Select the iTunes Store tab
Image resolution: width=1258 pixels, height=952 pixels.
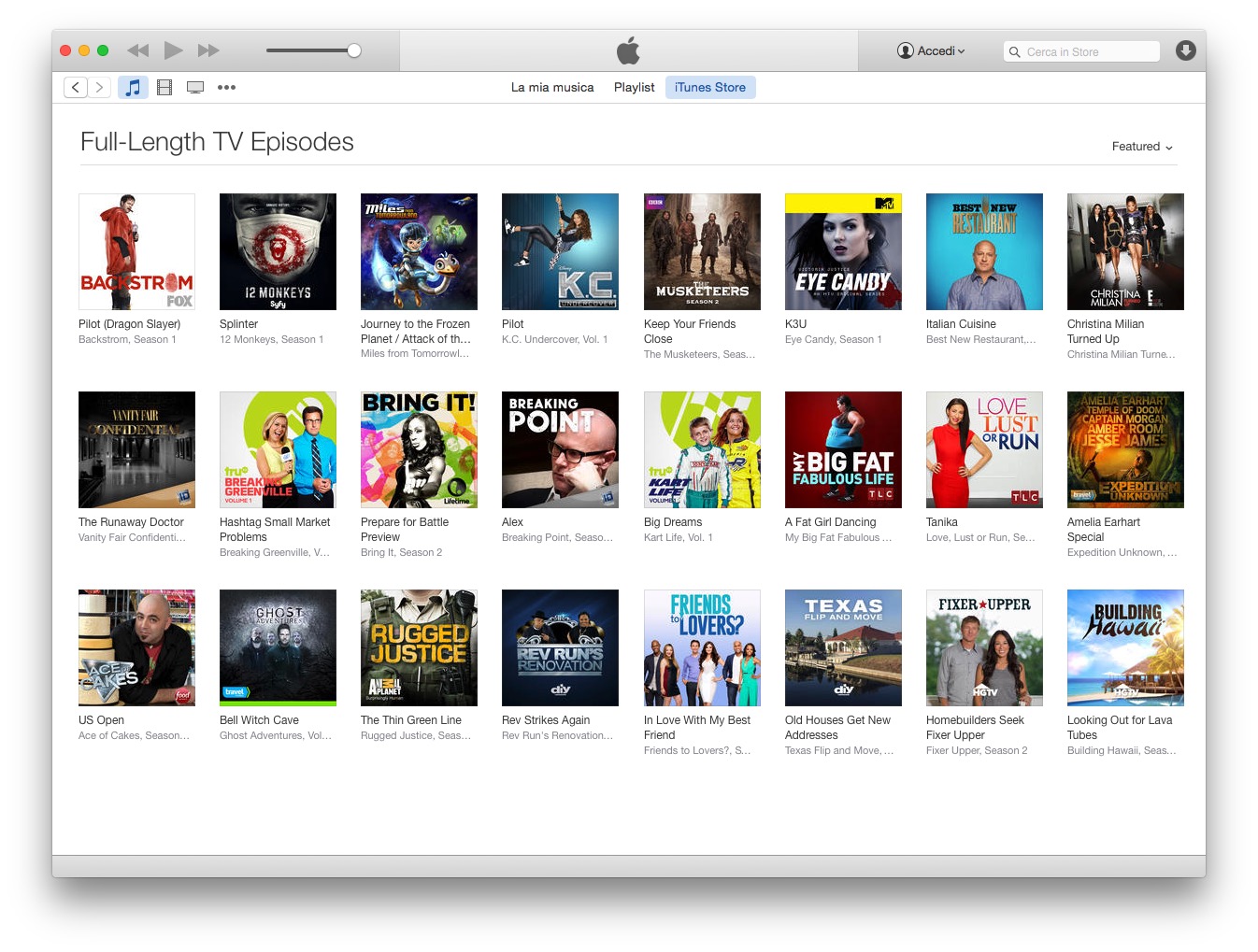710,87
